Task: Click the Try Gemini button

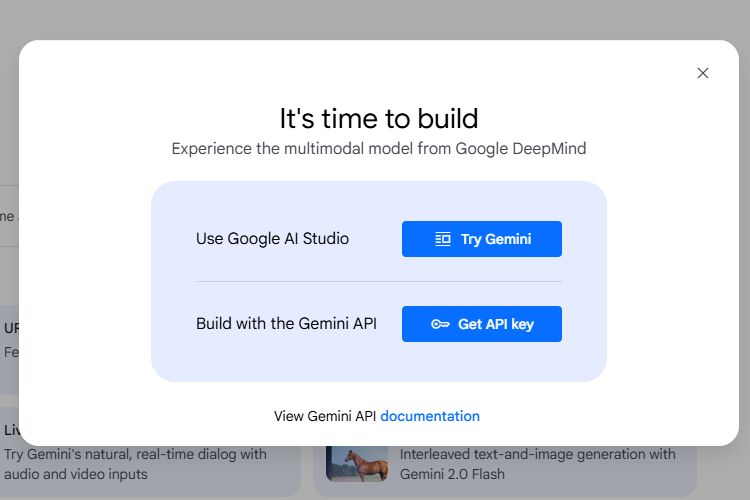Action: 482,239
